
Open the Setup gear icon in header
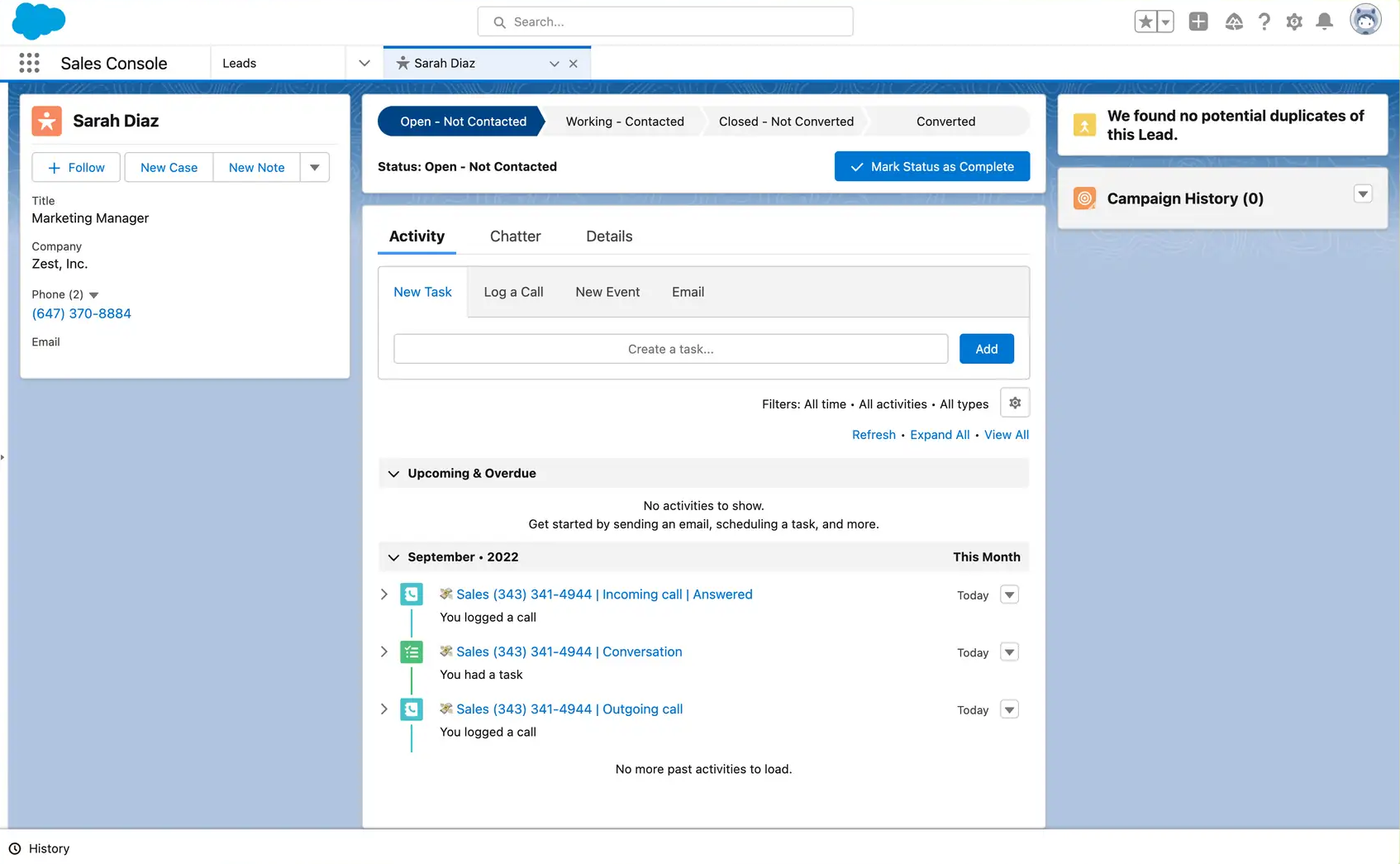[x=1294, y=21]
